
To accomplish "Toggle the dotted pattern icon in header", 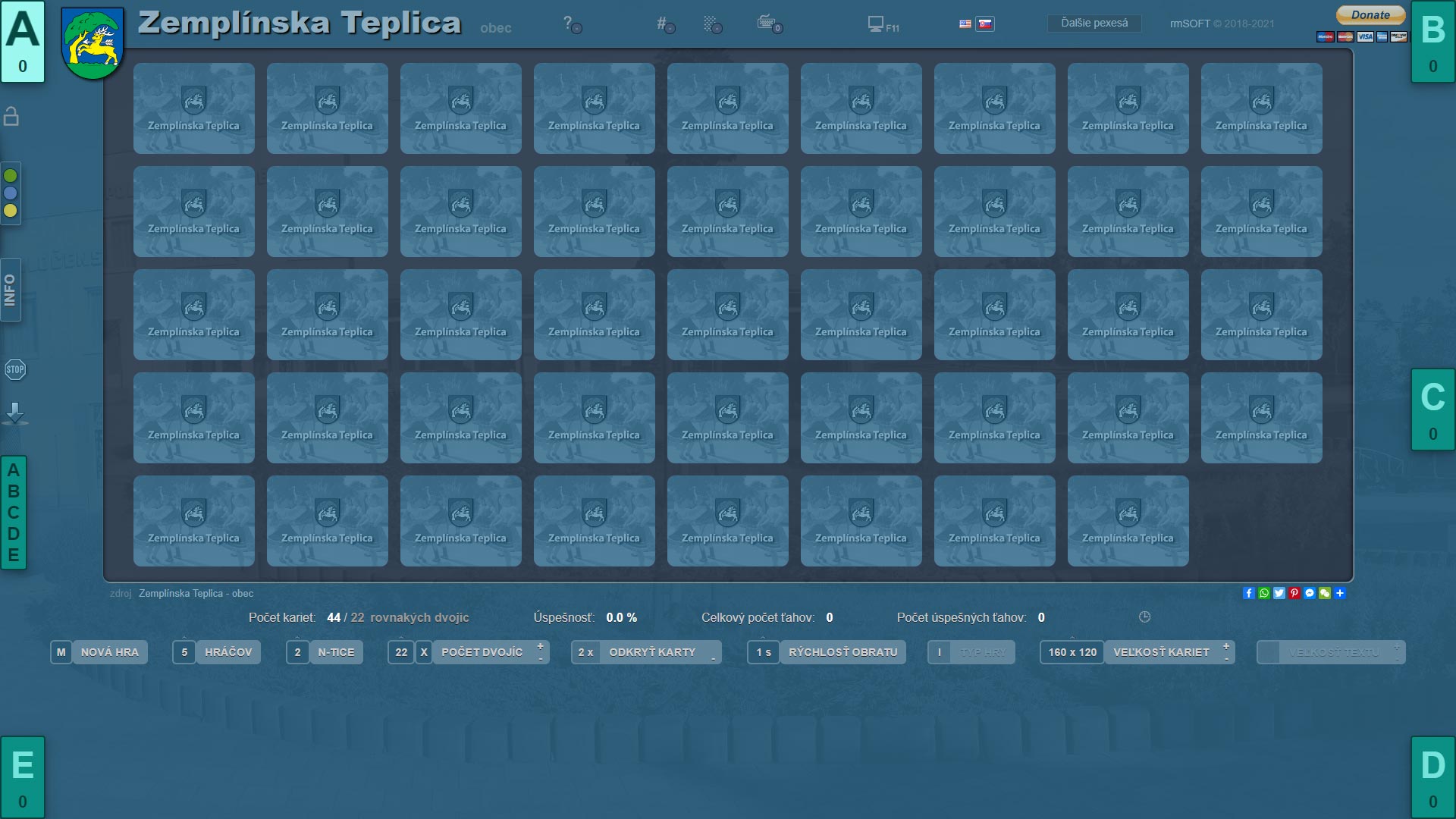I will (x=712, y=24).
